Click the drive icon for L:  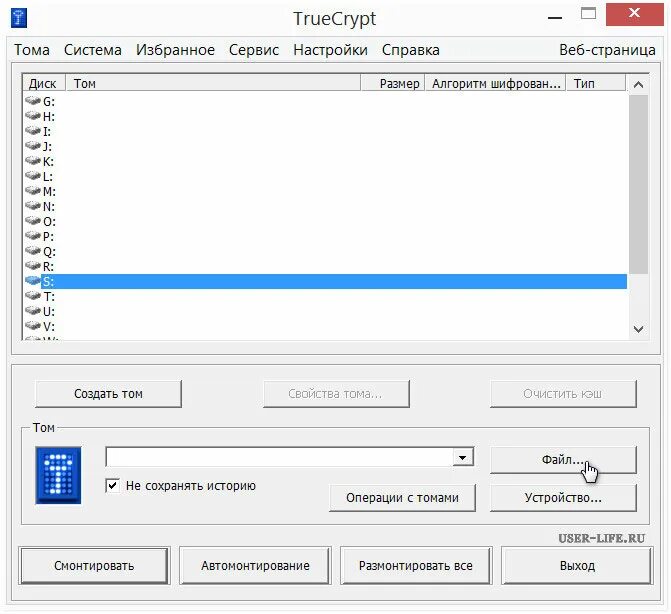coord(33,176)
